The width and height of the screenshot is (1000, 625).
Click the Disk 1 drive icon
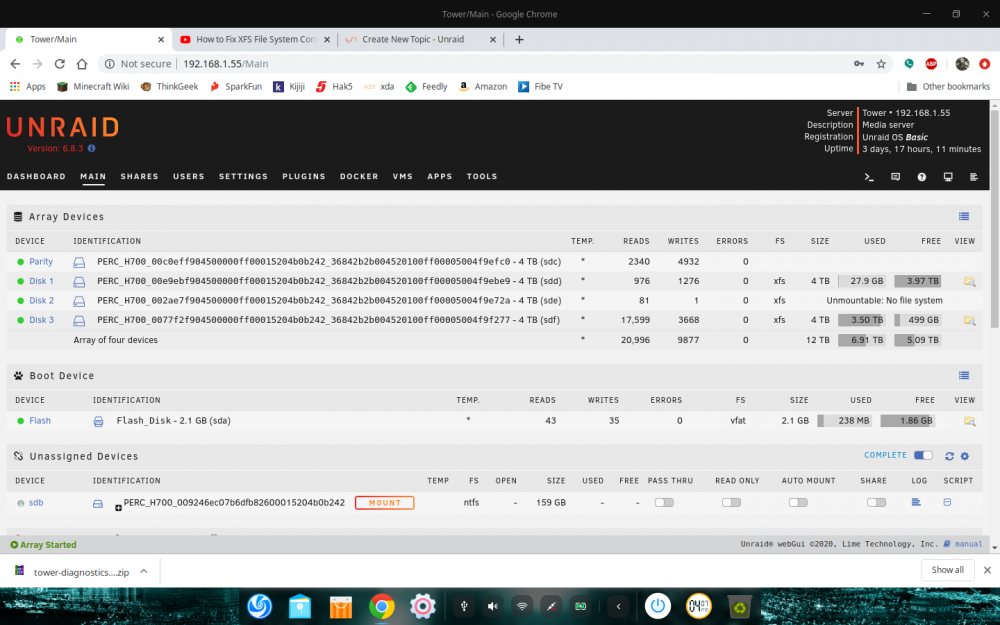[79, 281]
